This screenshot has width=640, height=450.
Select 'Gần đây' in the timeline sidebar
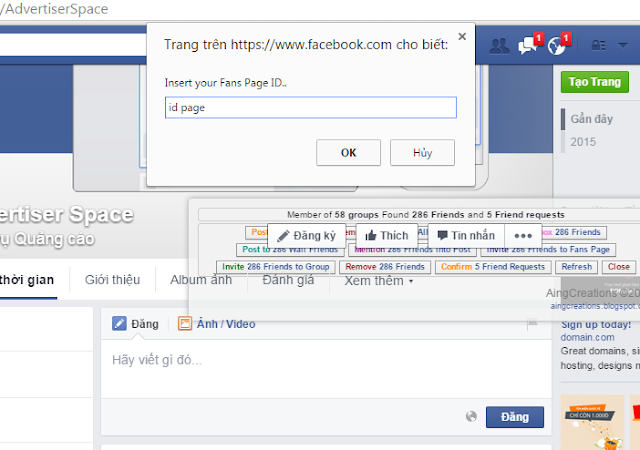(591, 119)
